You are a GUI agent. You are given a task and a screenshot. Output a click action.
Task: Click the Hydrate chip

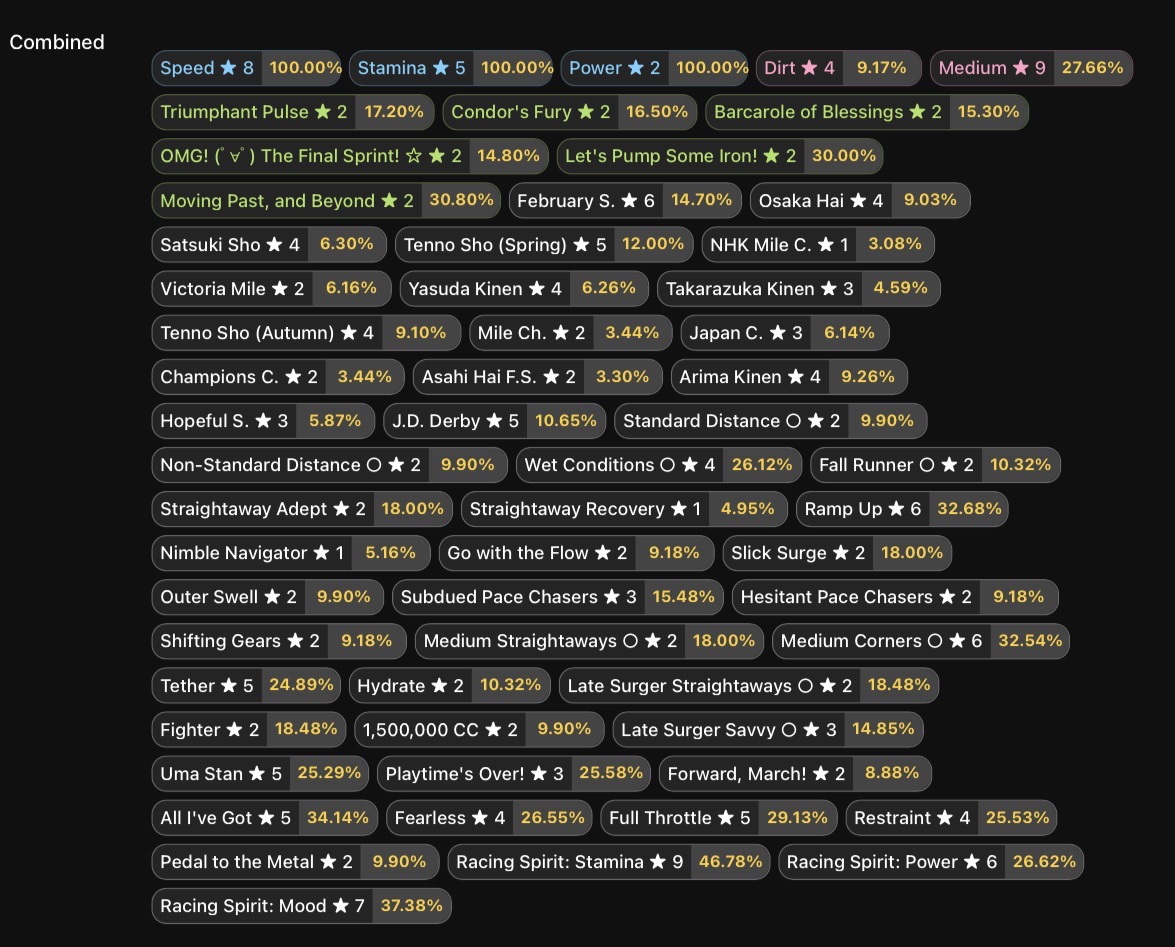450,686
